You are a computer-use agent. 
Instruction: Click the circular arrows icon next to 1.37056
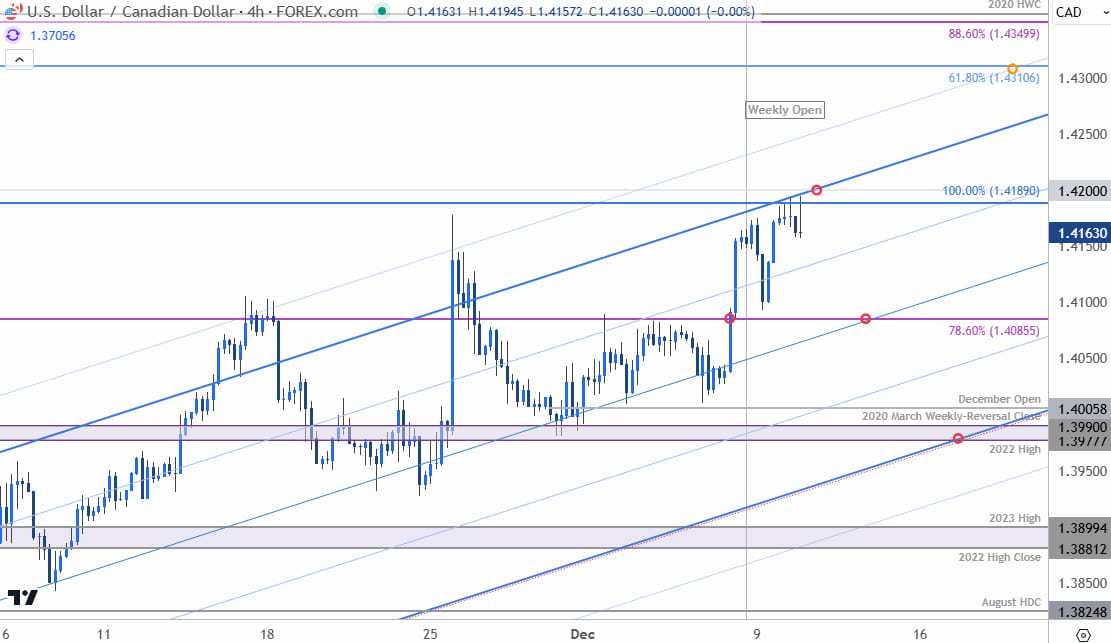tap(13, 34)
